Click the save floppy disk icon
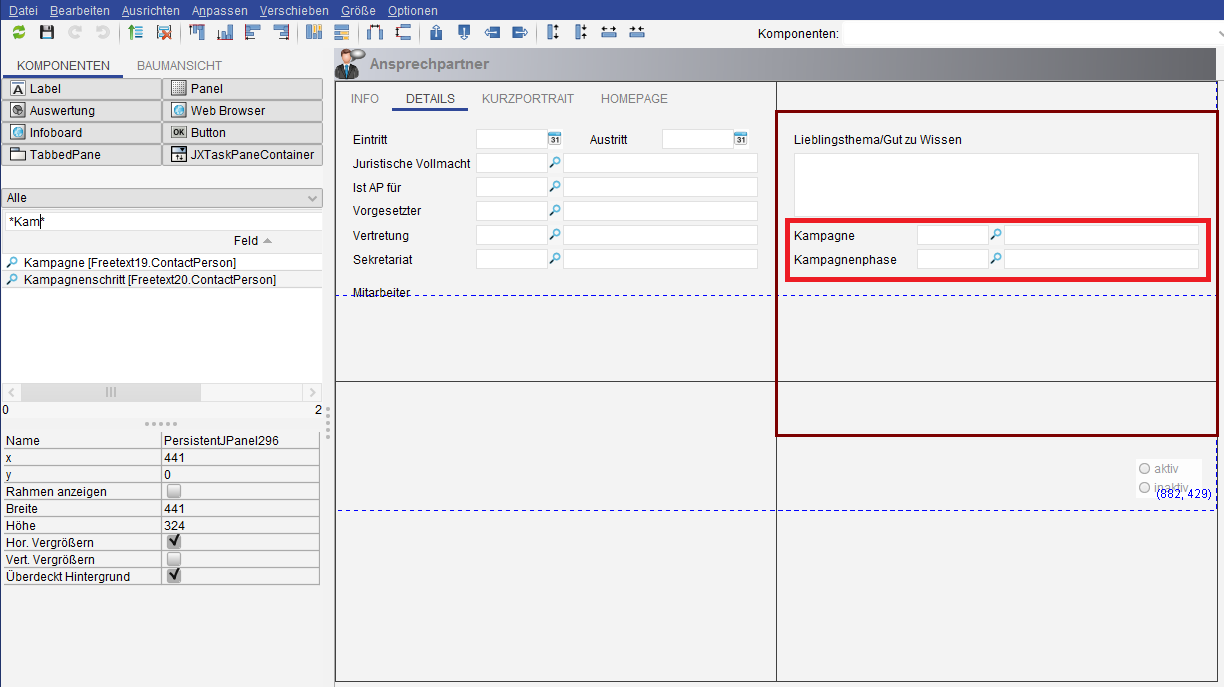1224x687 pixels. point(47,33)
